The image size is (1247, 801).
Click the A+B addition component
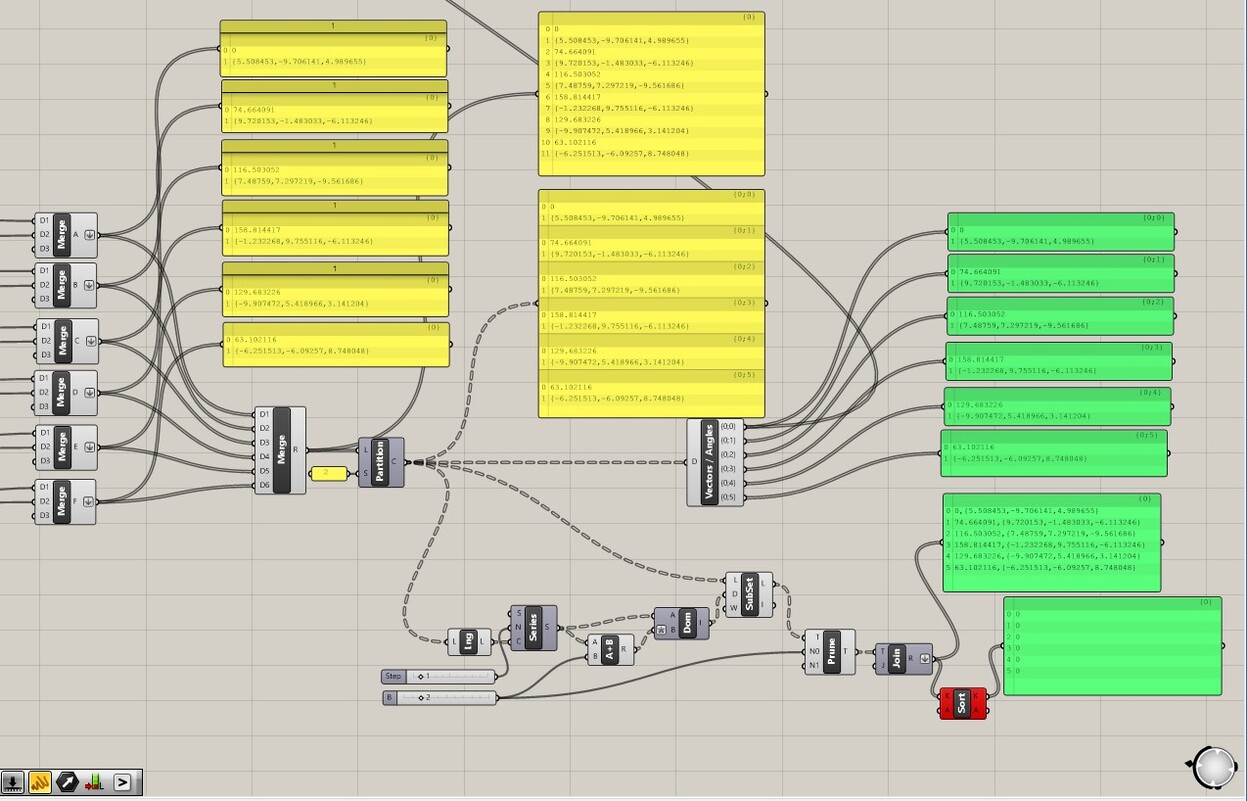pos(609,651)
